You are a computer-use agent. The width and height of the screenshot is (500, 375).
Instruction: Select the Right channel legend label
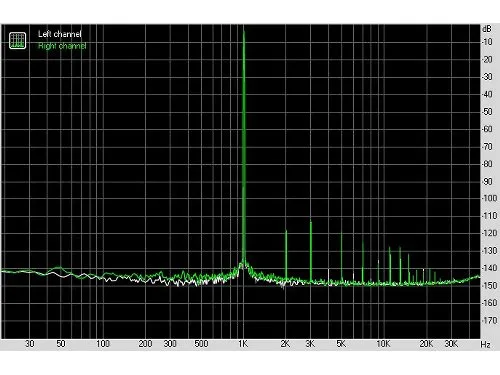pyautogui.click(x=62, y=46)
